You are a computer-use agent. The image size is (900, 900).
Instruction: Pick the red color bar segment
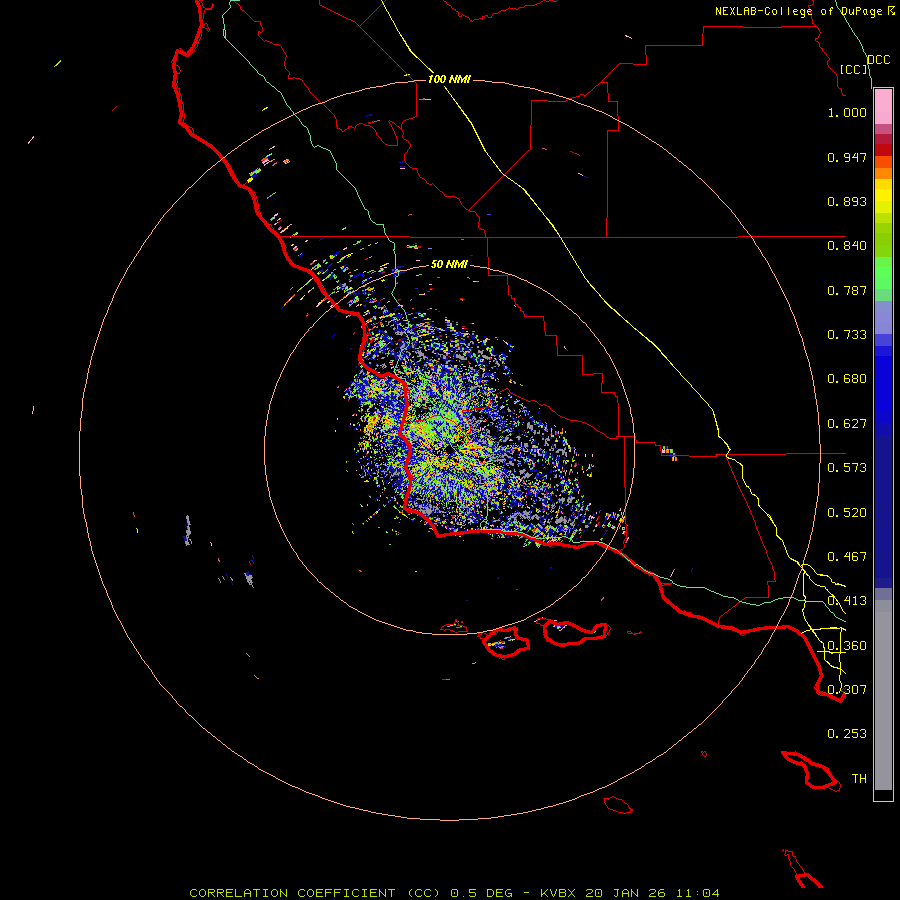[883, 150]
